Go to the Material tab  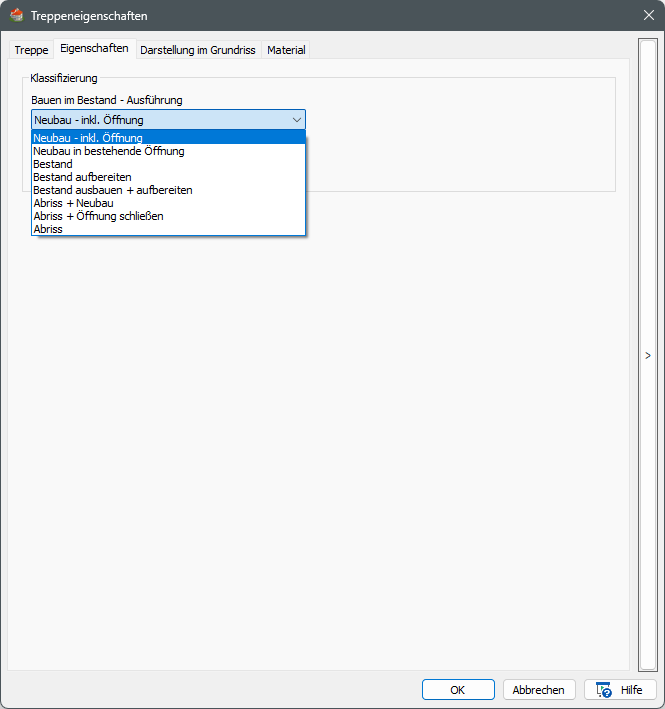tap(286, 50)
